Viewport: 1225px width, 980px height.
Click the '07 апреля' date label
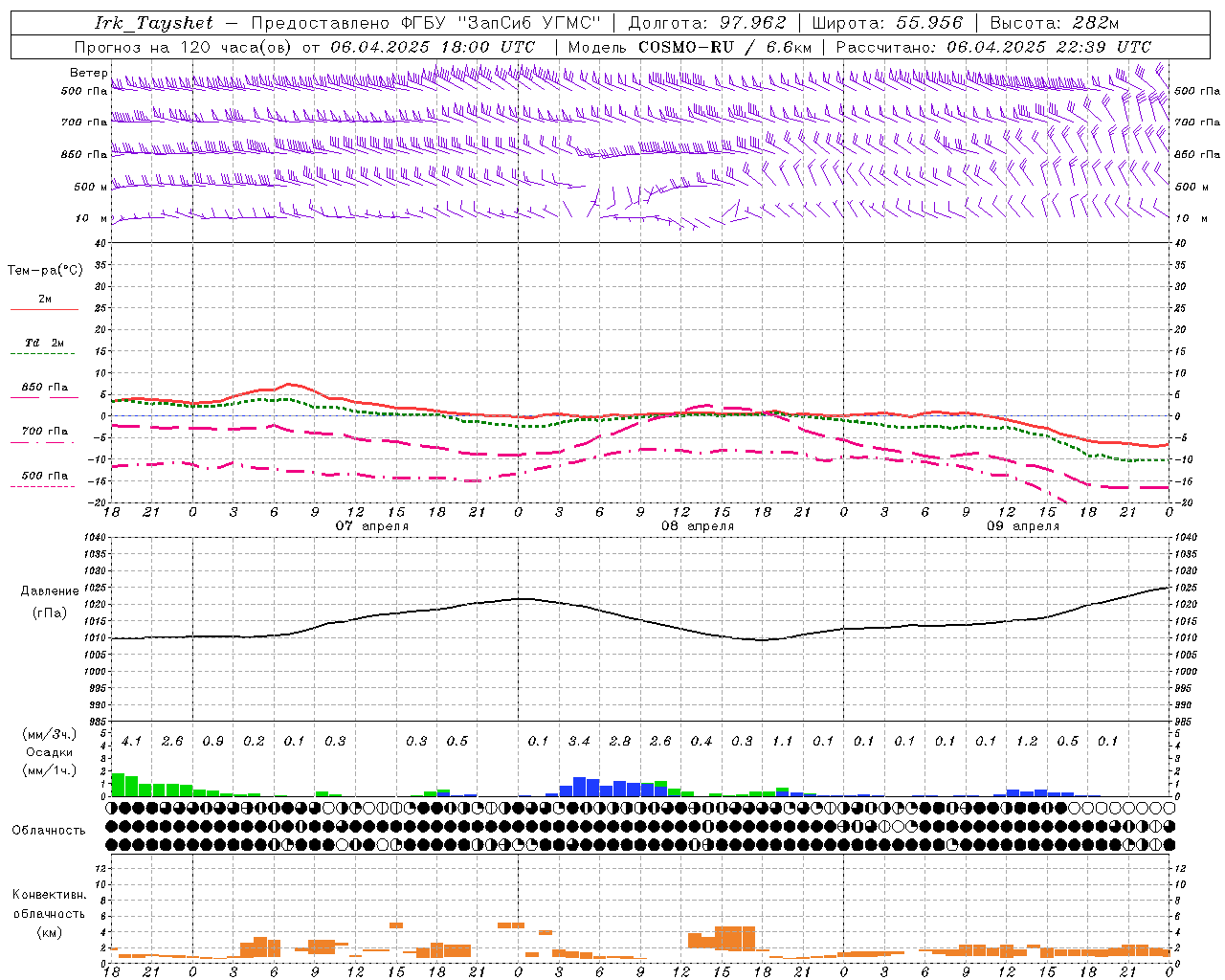pyautogui.click(x=371, y=526)
